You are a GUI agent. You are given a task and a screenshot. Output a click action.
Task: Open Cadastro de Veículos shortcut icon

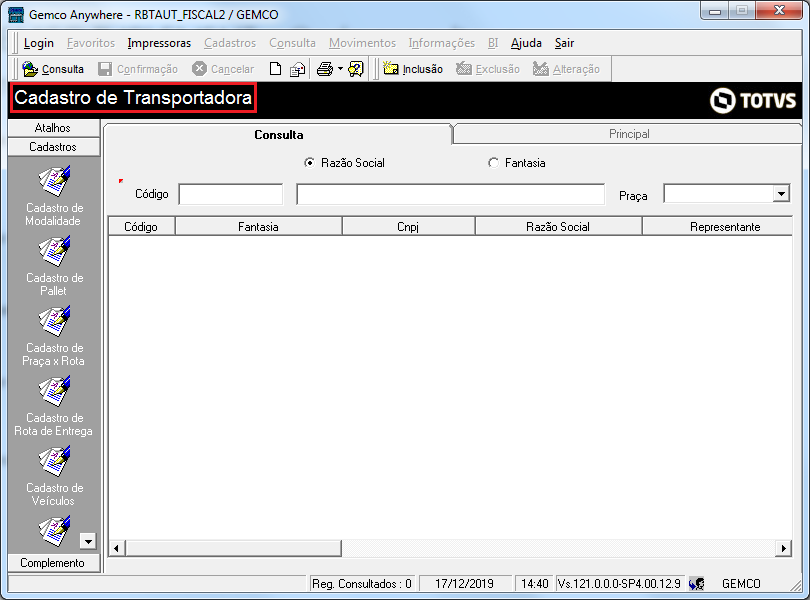click(x=54, y=461)
